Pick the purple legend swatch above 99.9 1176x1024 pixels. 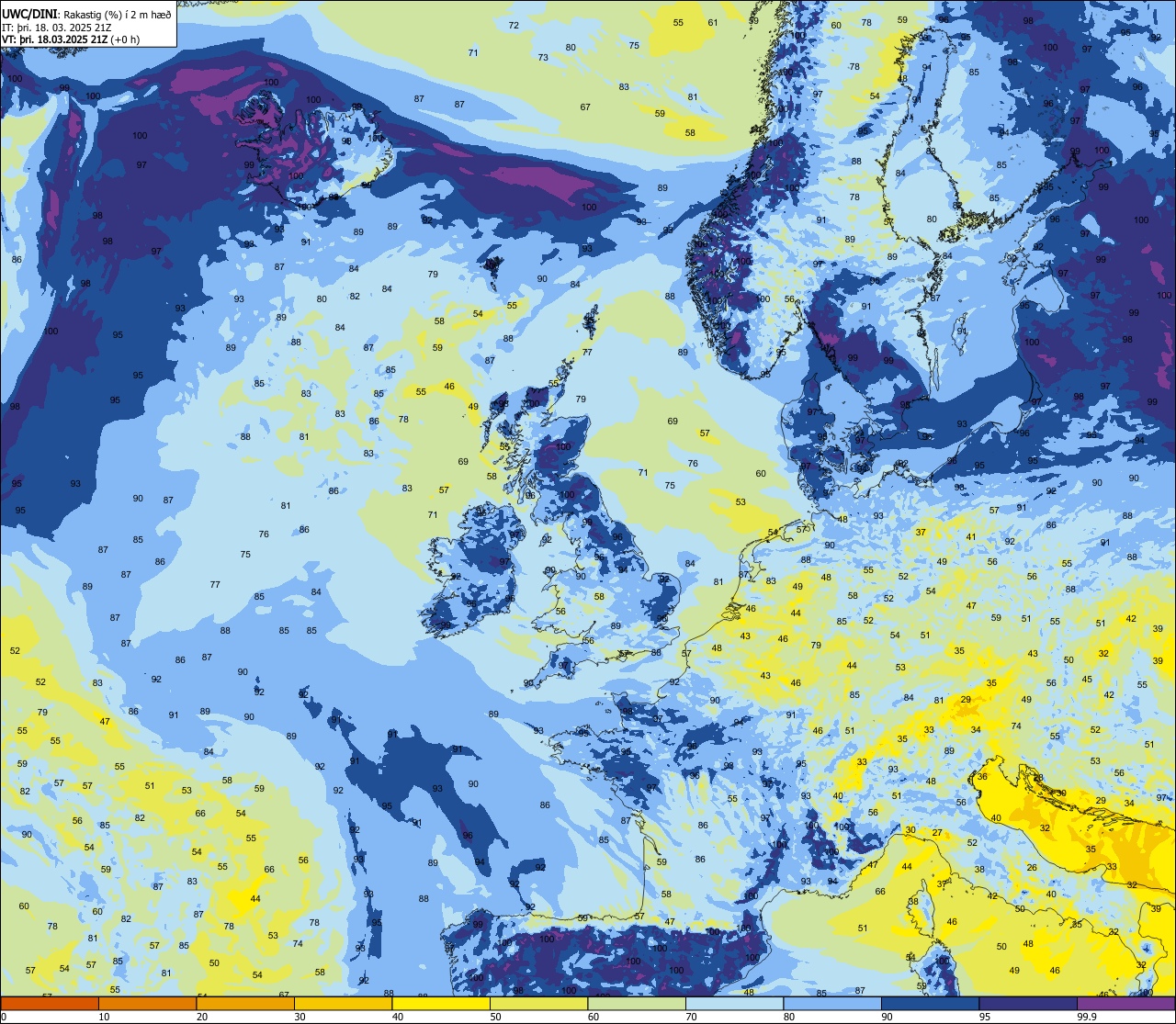pyautogui.click(x=1126, y=1003)
